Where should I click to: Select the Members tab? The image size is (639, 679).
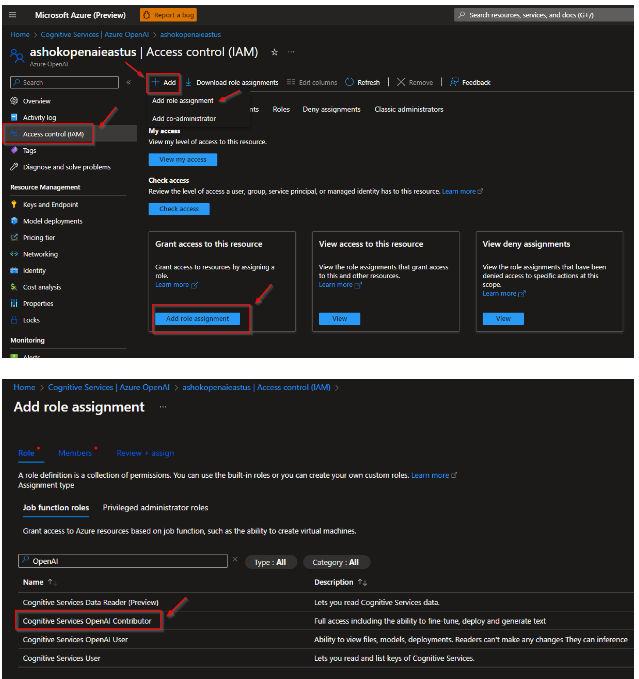pyautogui.click(x=75, y=453)
